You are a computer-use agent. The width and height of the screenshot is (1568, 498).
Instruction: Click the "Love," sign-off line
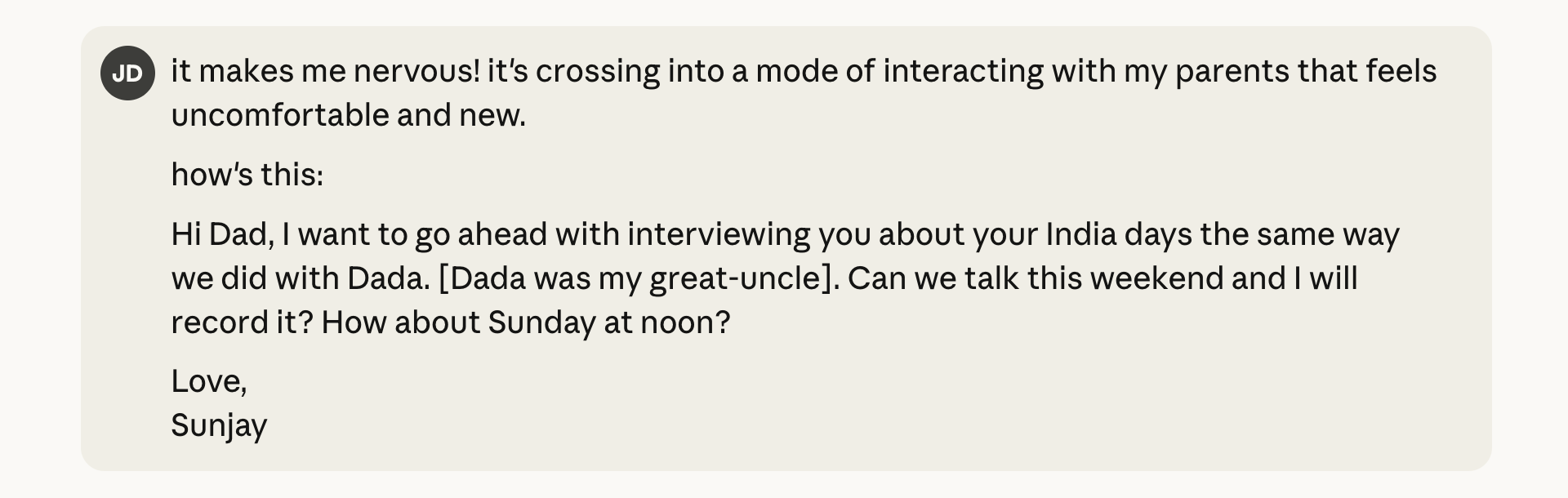(x=208, y=382)
